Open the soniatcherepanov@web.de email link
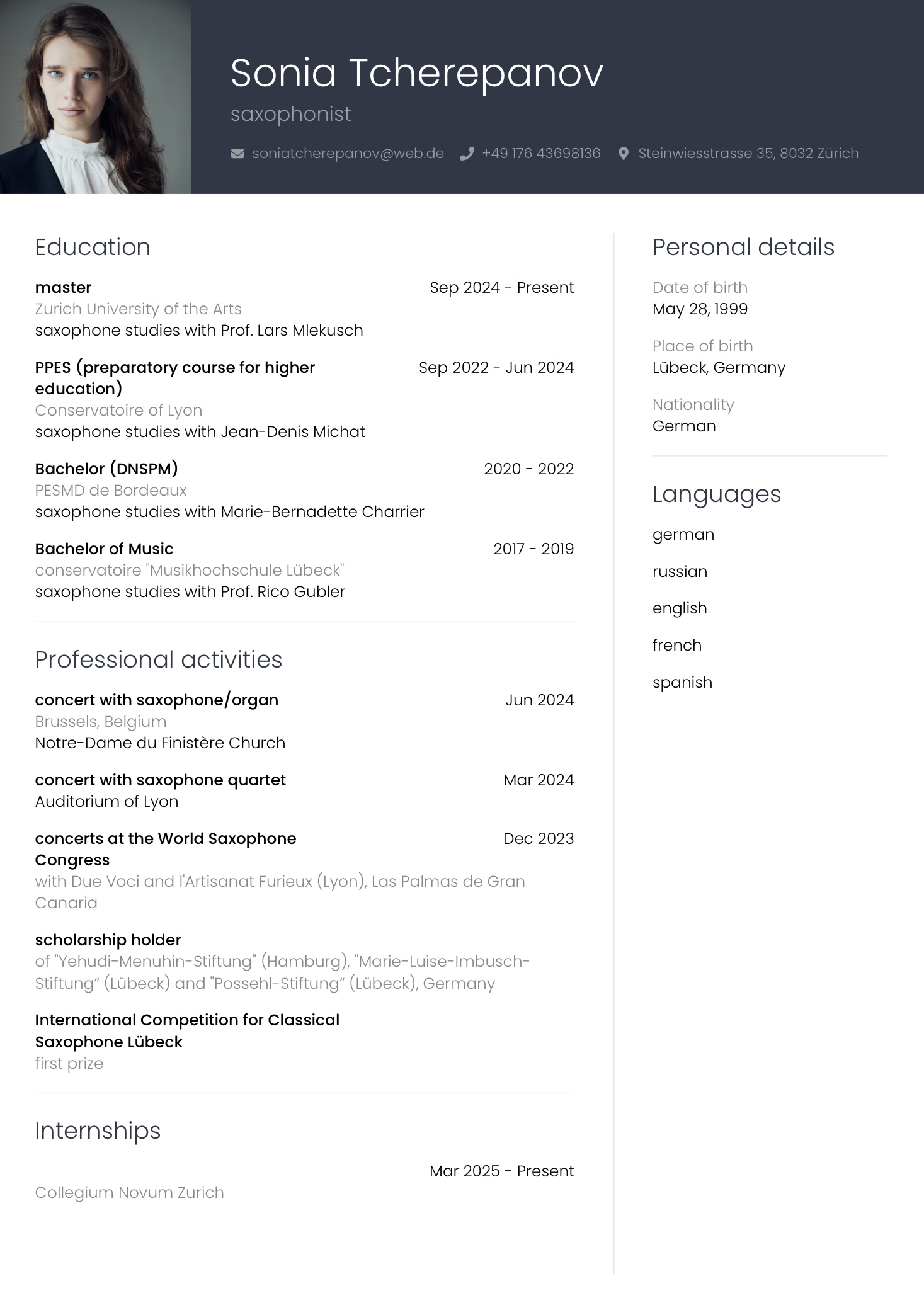924x1310 pixels. (348, 154)
